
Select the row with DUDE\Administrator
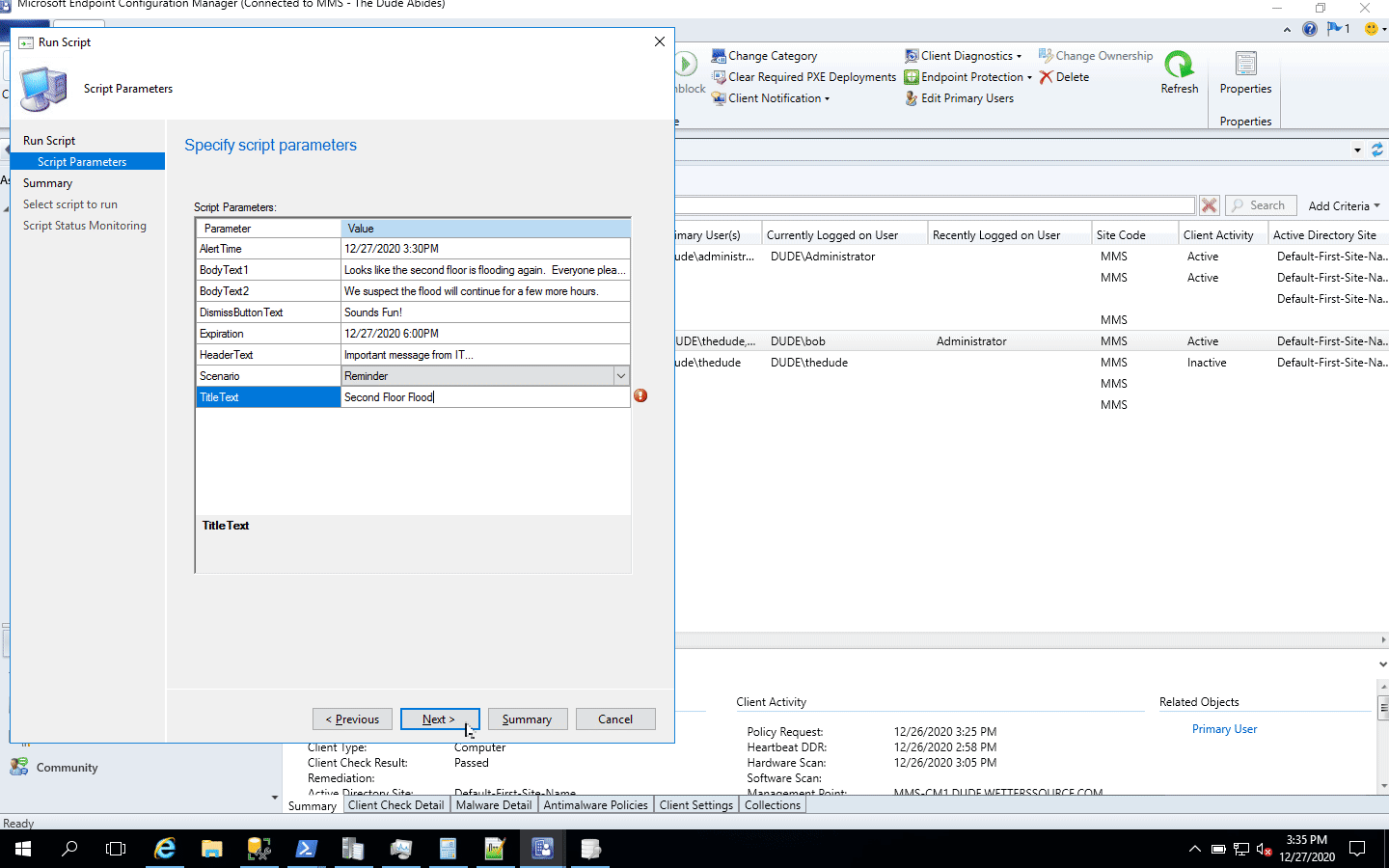point(1031,257)
